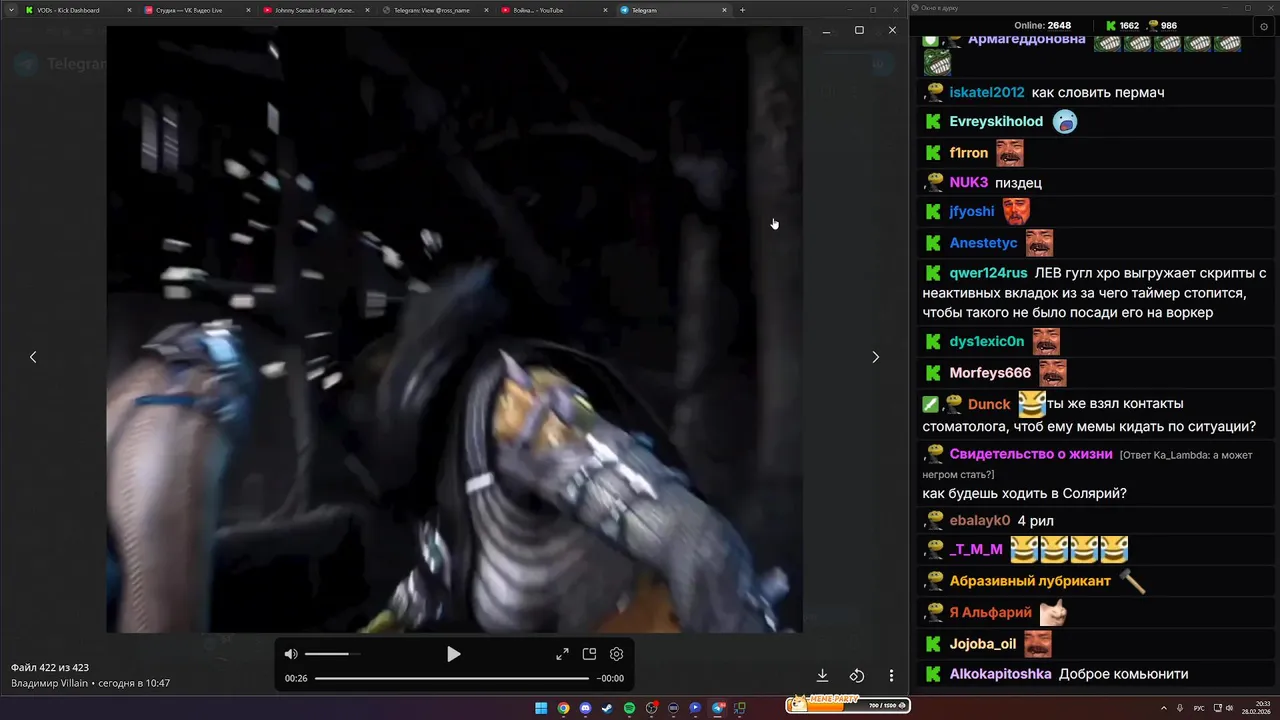The width and height of the screenshot is (1280, 720).
Task: Open picture-in-picture mode
Action: [589, 654]
